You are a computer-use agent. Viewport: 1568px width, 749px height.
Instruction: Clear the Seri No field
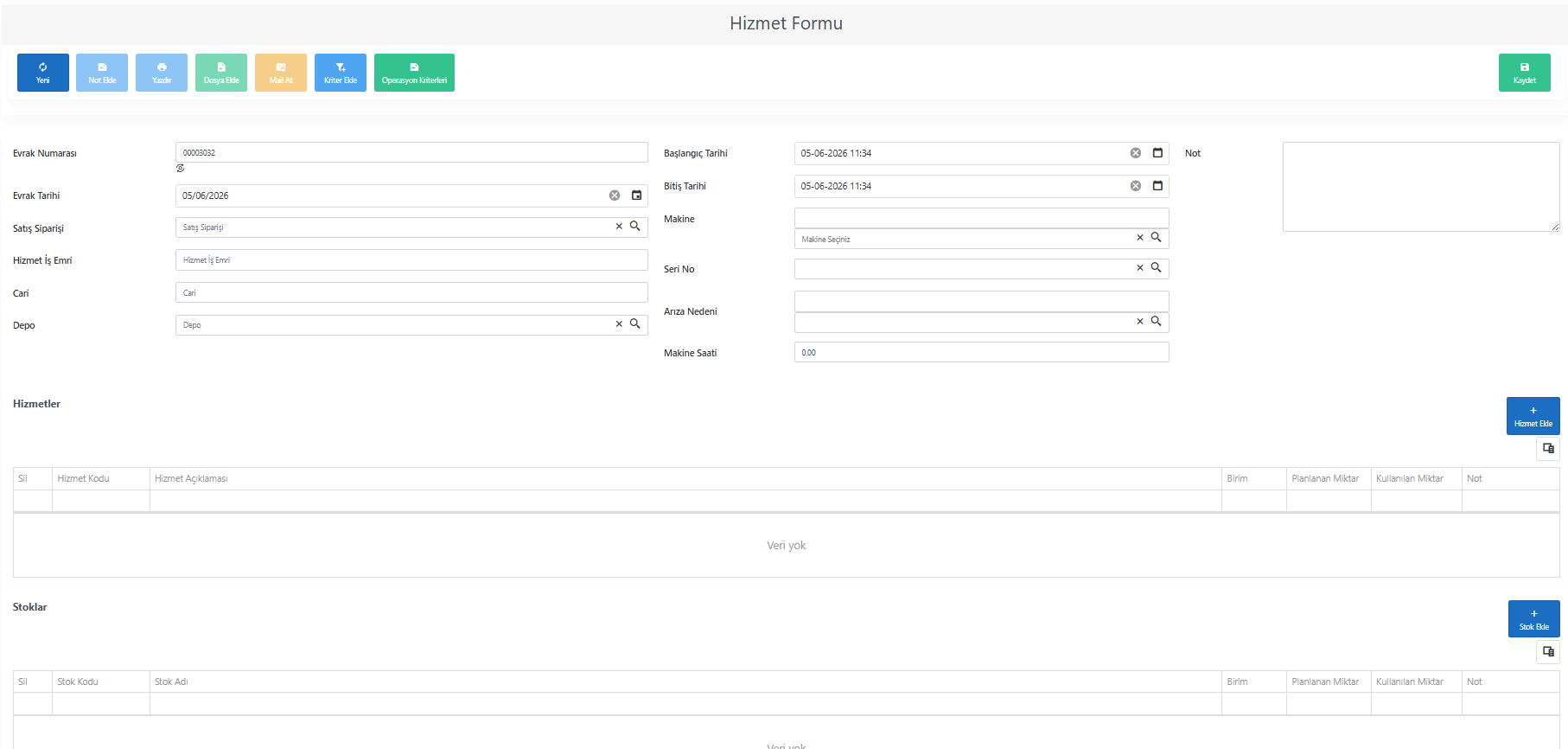click(x=1140, y=268)
